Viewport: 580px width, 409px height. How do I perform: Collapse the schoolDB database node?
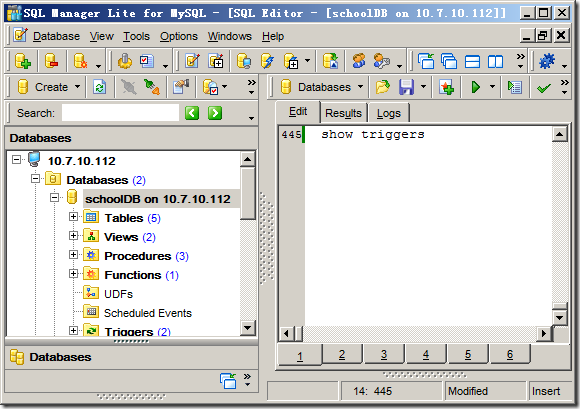(x=54, y=197)
